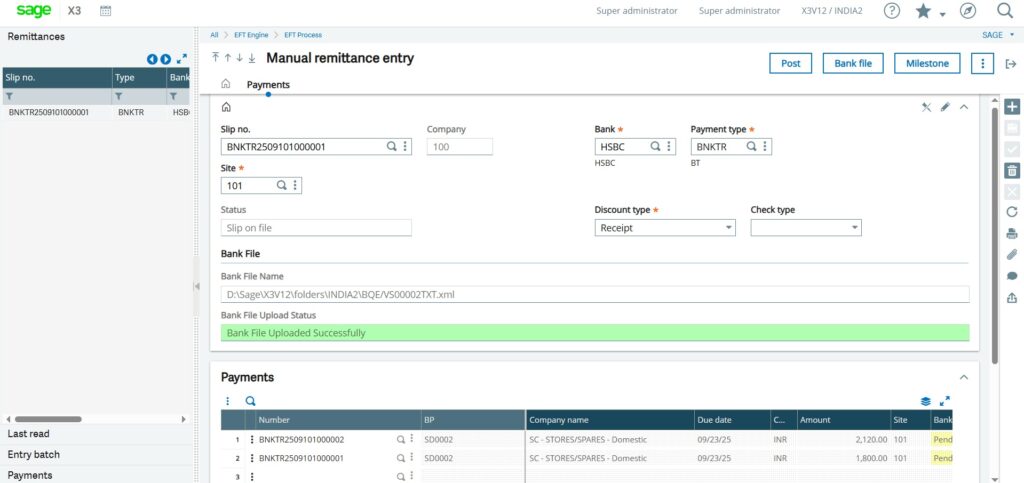Expand the Remittances list to full screen
1024x483 pixels.
click(181, 59)
